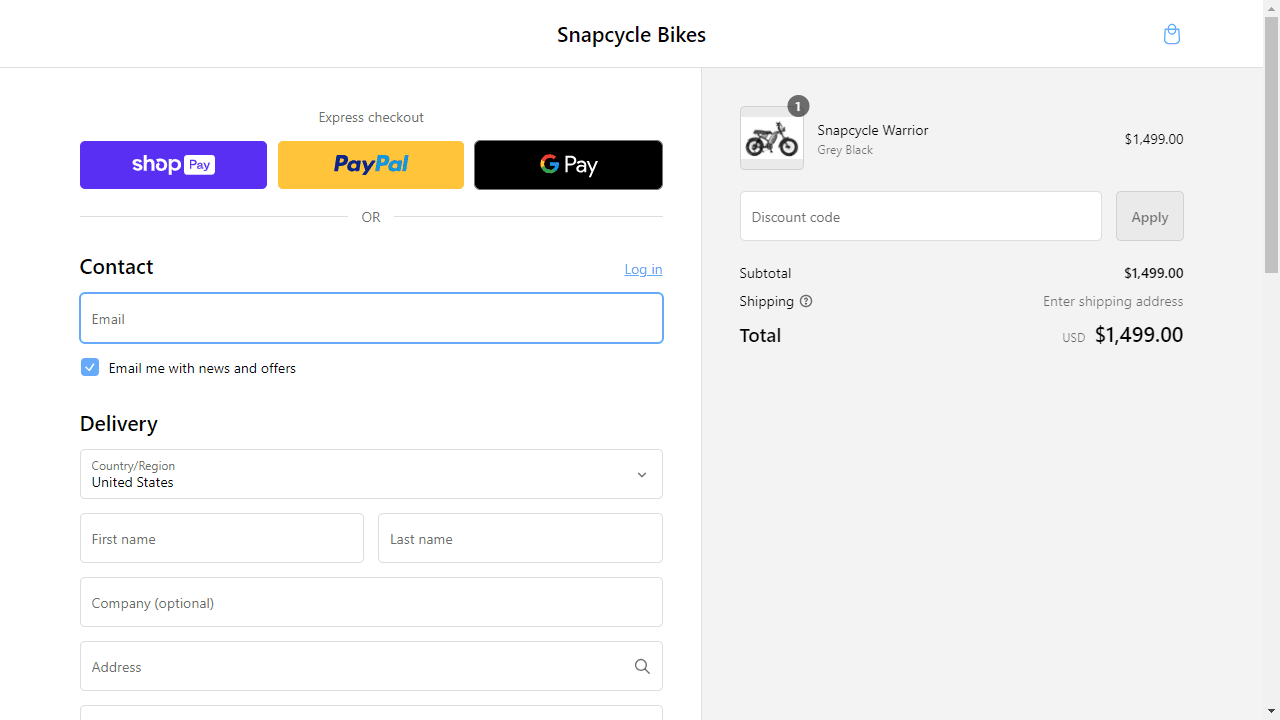This screenshot has height=720, width=1280.
Task: Click the address search magnifier icon
Action: click(642, 666)
